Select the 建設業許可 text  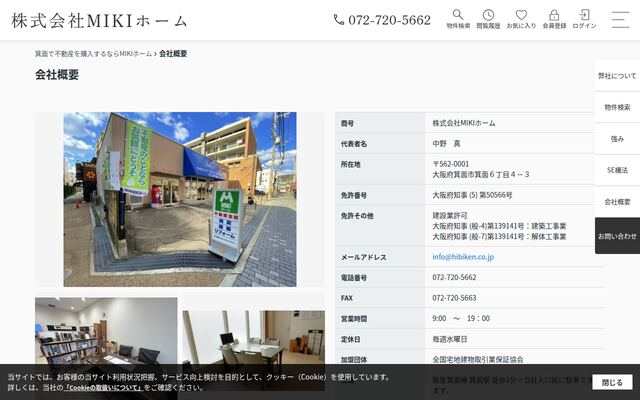click(450, 216)
